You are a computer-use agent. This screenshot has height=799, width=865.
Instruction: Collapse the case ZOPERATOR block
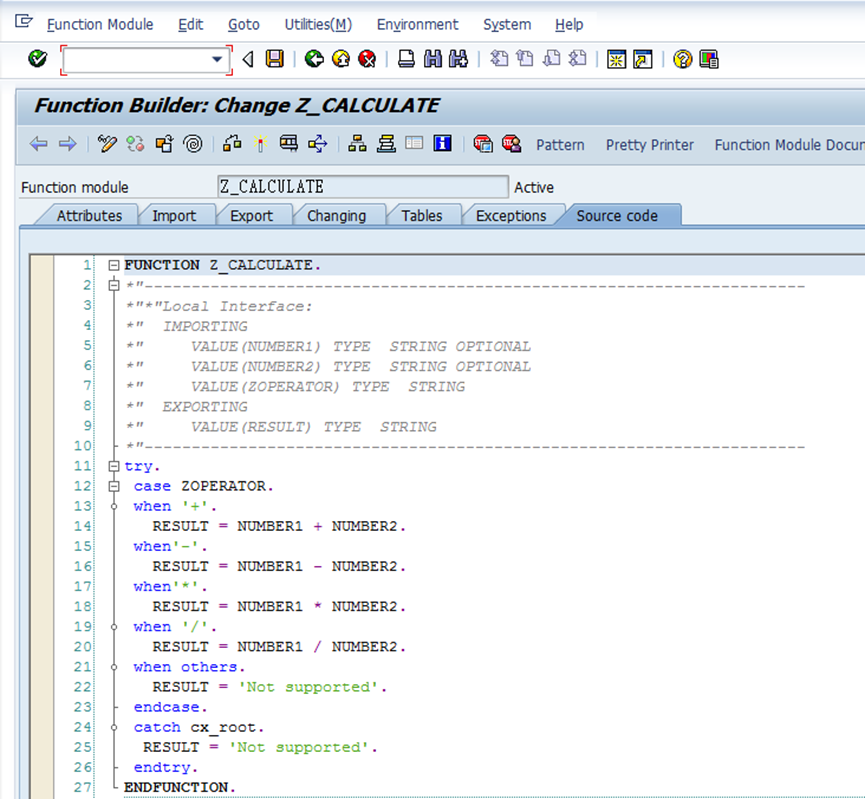pos(114,487)
